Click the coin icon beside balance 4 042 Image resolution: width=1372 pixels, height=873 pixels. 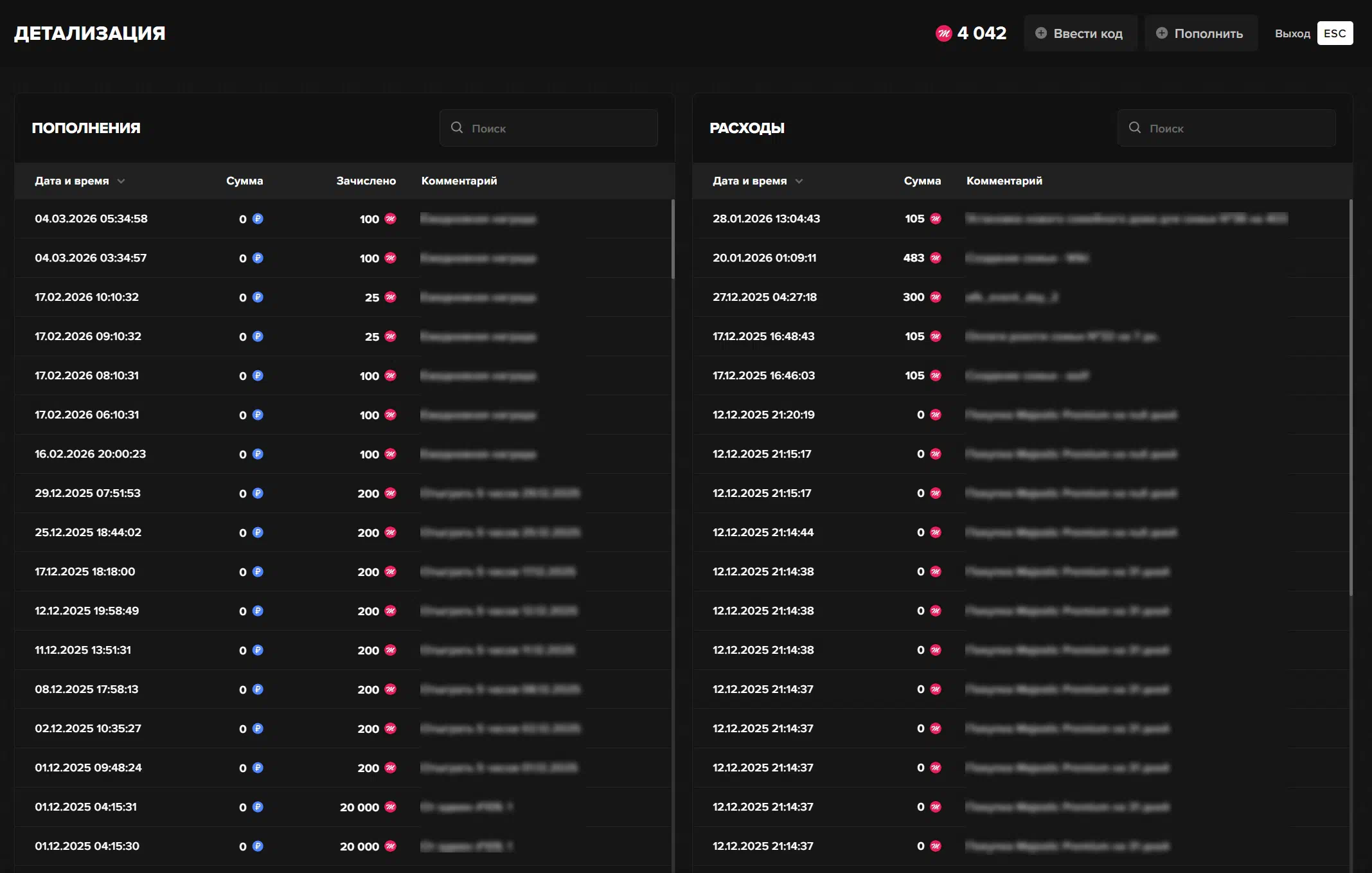[943, 33]
